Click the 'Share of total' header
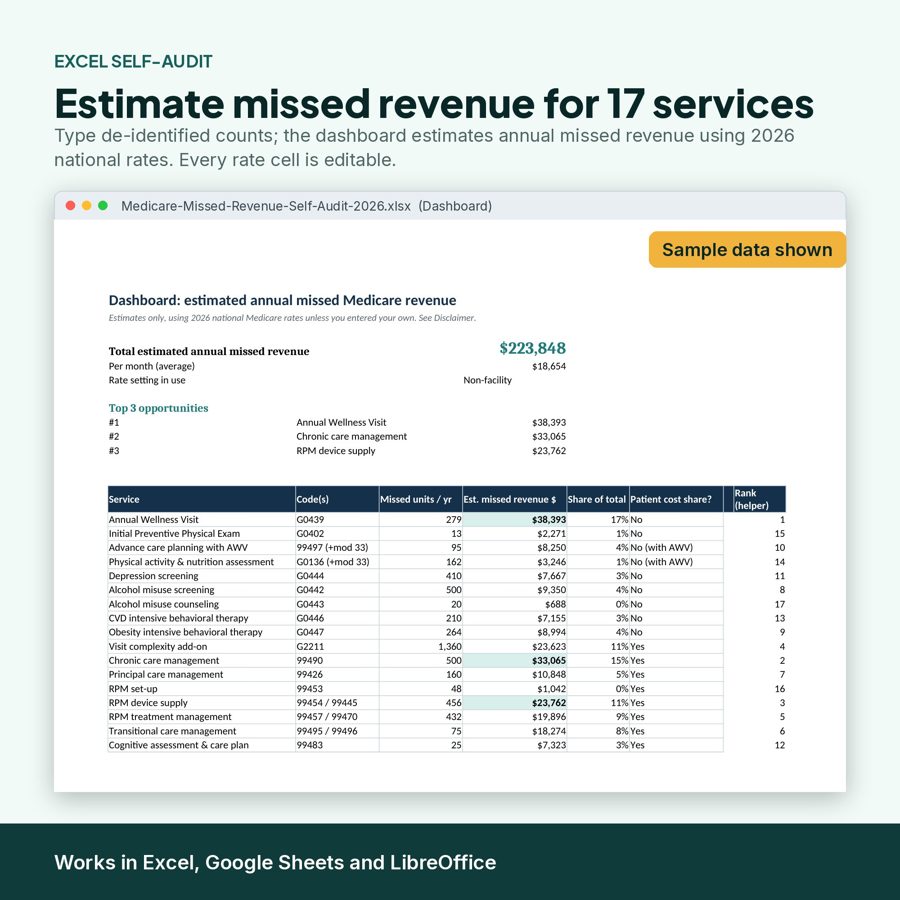The height and width of the screenshot is (900, 900). (598, 499)
